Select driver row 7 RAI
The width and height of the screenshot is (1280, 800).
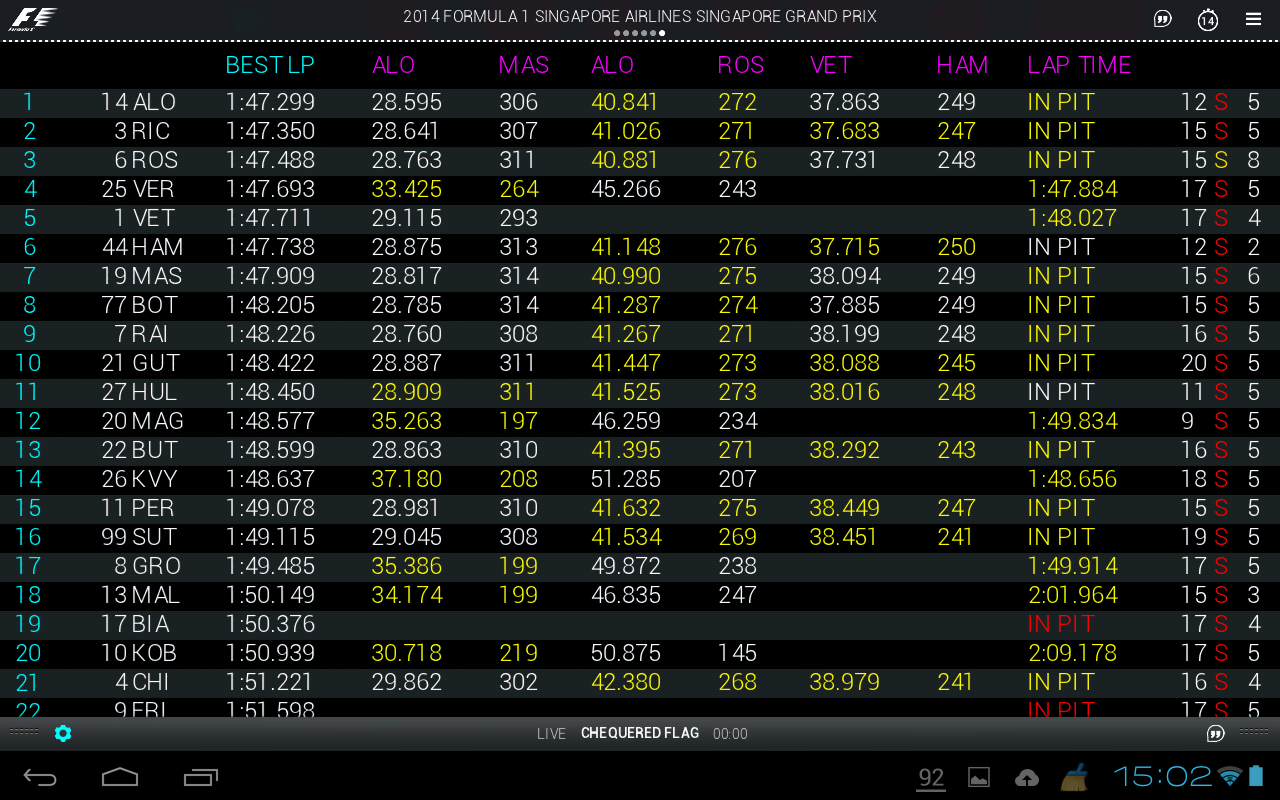pyautogui.click(x=640, y=334)
